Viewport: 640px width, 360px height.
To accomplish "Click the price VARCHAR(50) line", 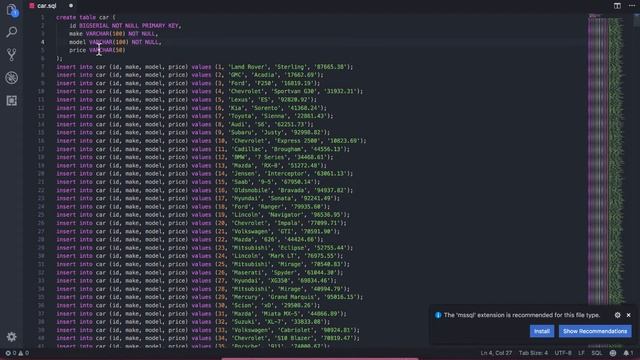I will (97, 50).
